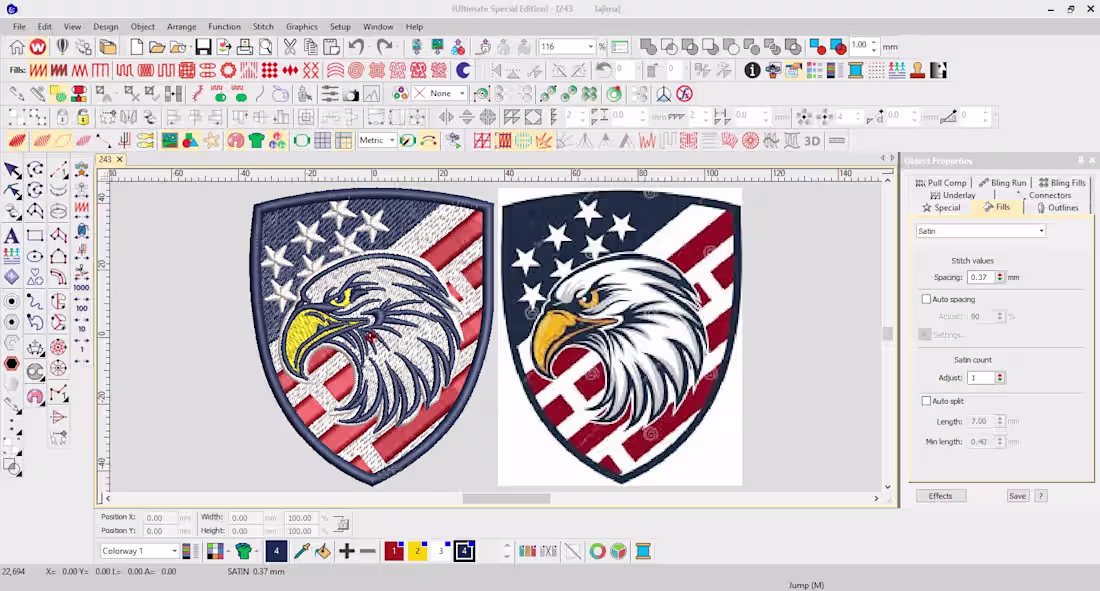
Task: Click the blue crescent fill icon
Action: coord(464,70)
